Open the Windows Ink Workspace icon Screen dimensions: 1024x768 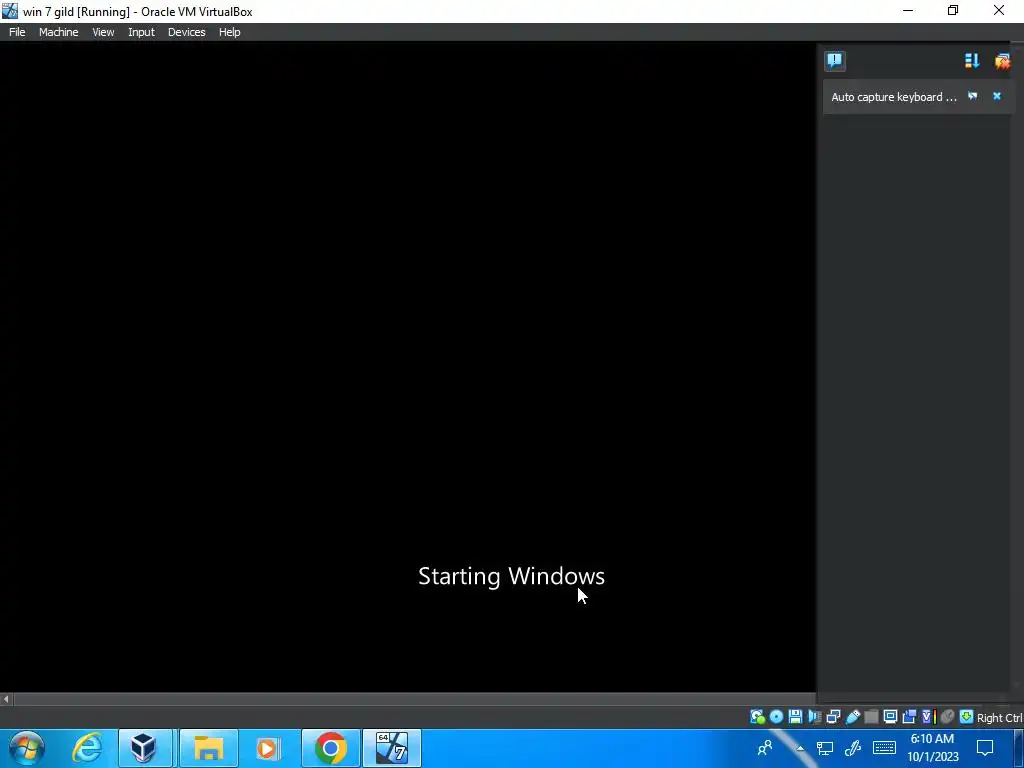(x=852, y=748)
